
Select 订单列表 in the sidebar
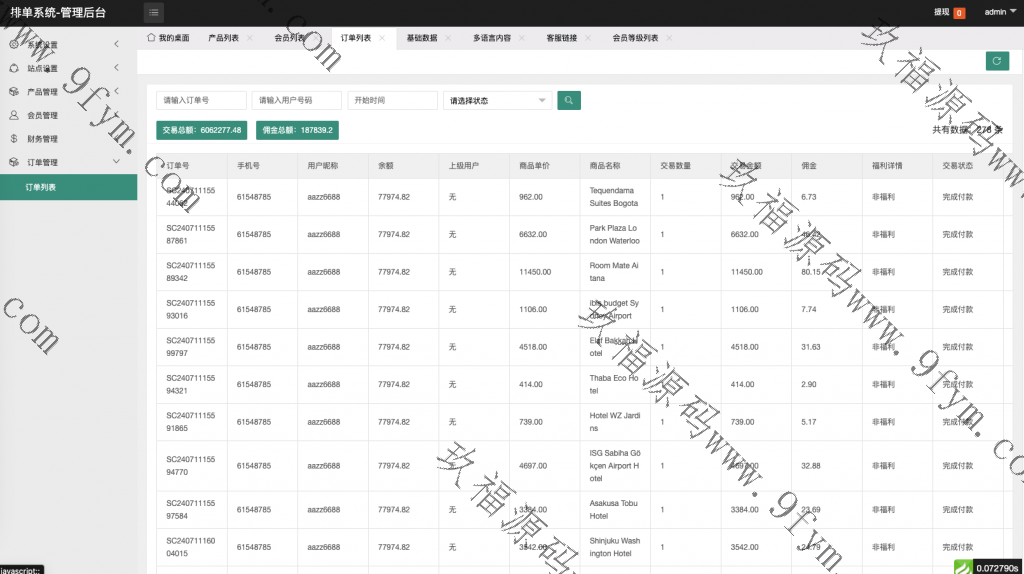tap(42, 187)
